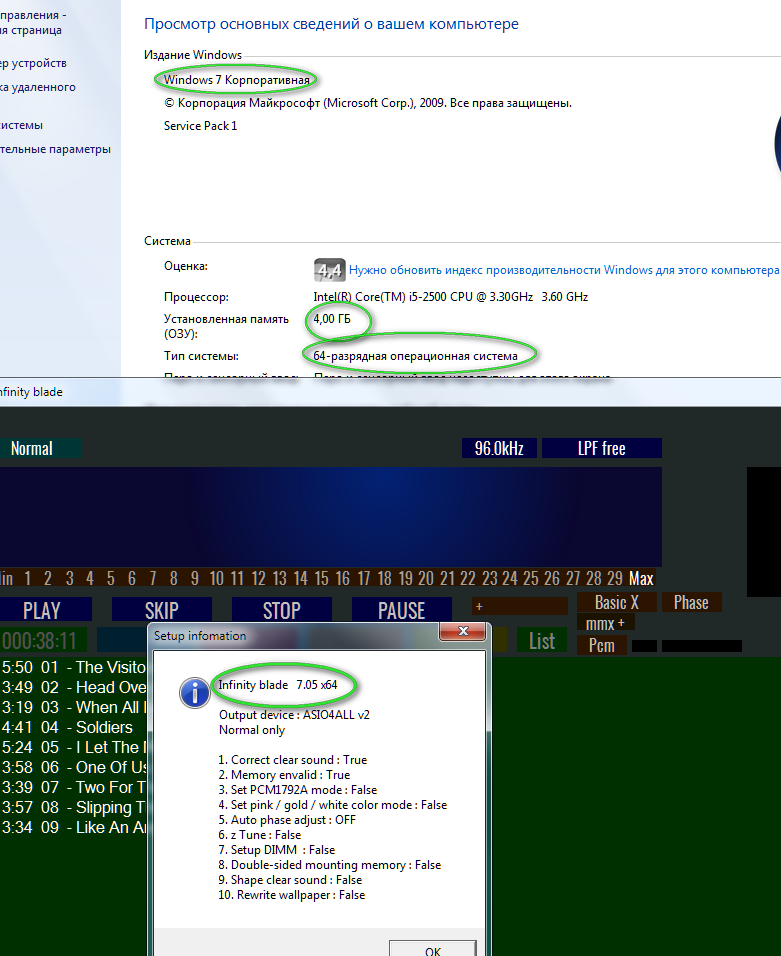The height and width of the screenshot is (956, 781).
Task: Select track 08 - Slipping T
Action: (x=74, y=807)
